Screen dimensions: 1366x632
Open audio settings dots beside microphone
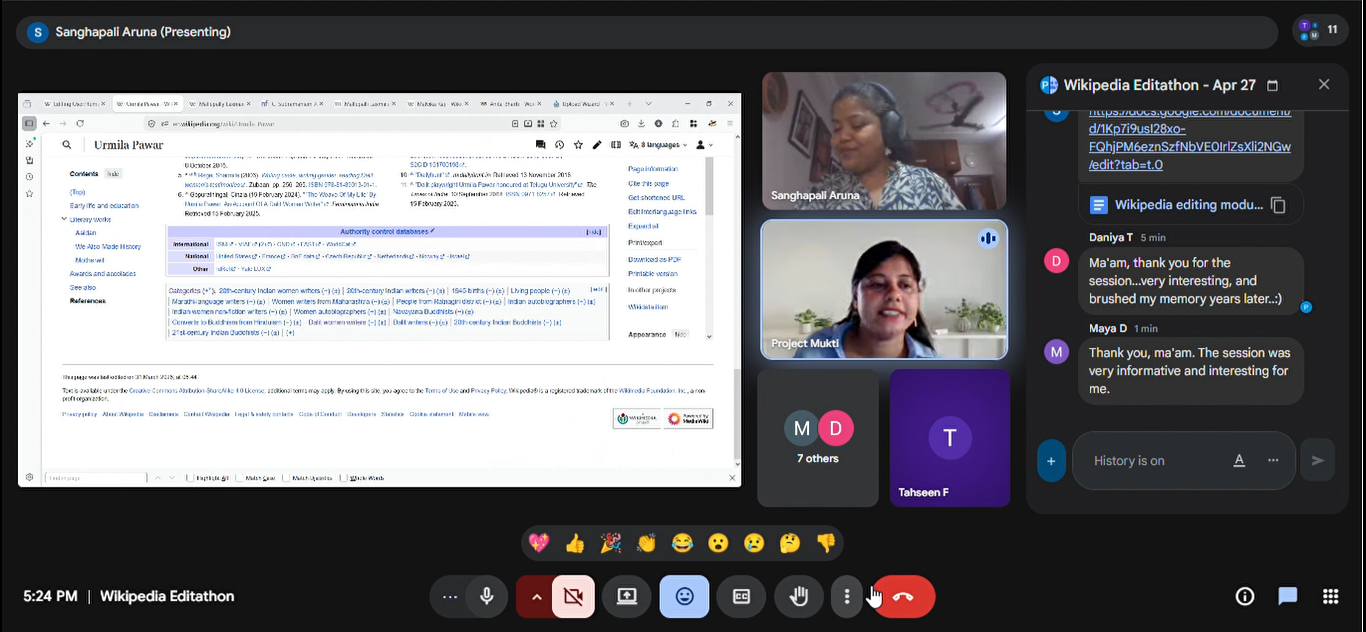tap(449, 597)
